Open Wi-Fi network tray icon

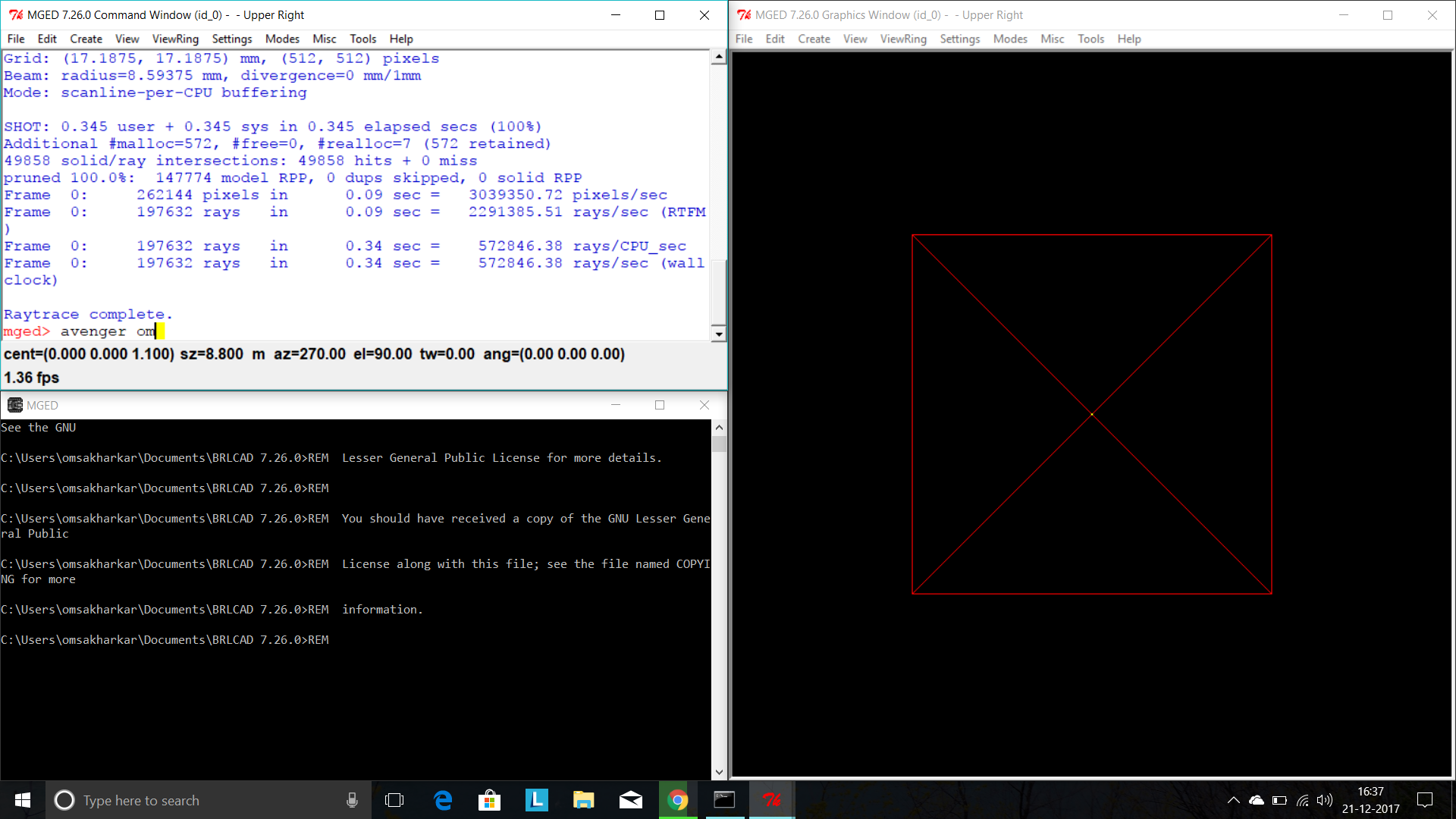[x=1303, y=800]
